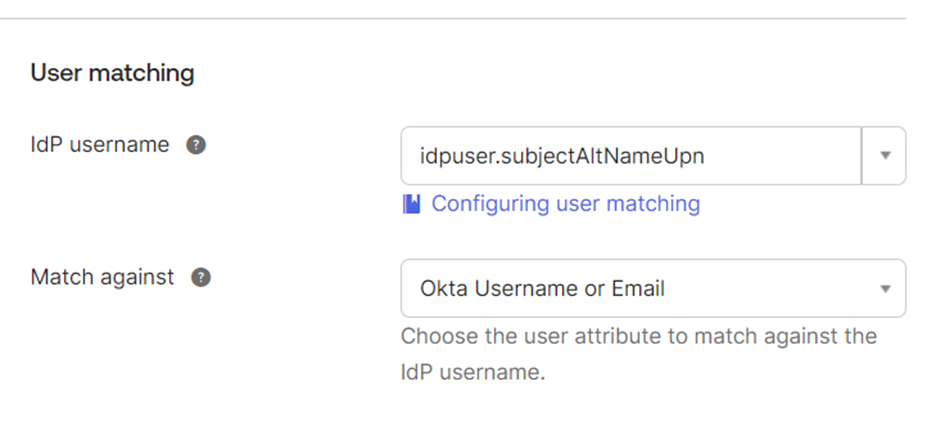Image resolution: width=936 pixels, height=422 pixels.
Task: Open the help tooltip next to Match against
Action: (x=201, y=278)
